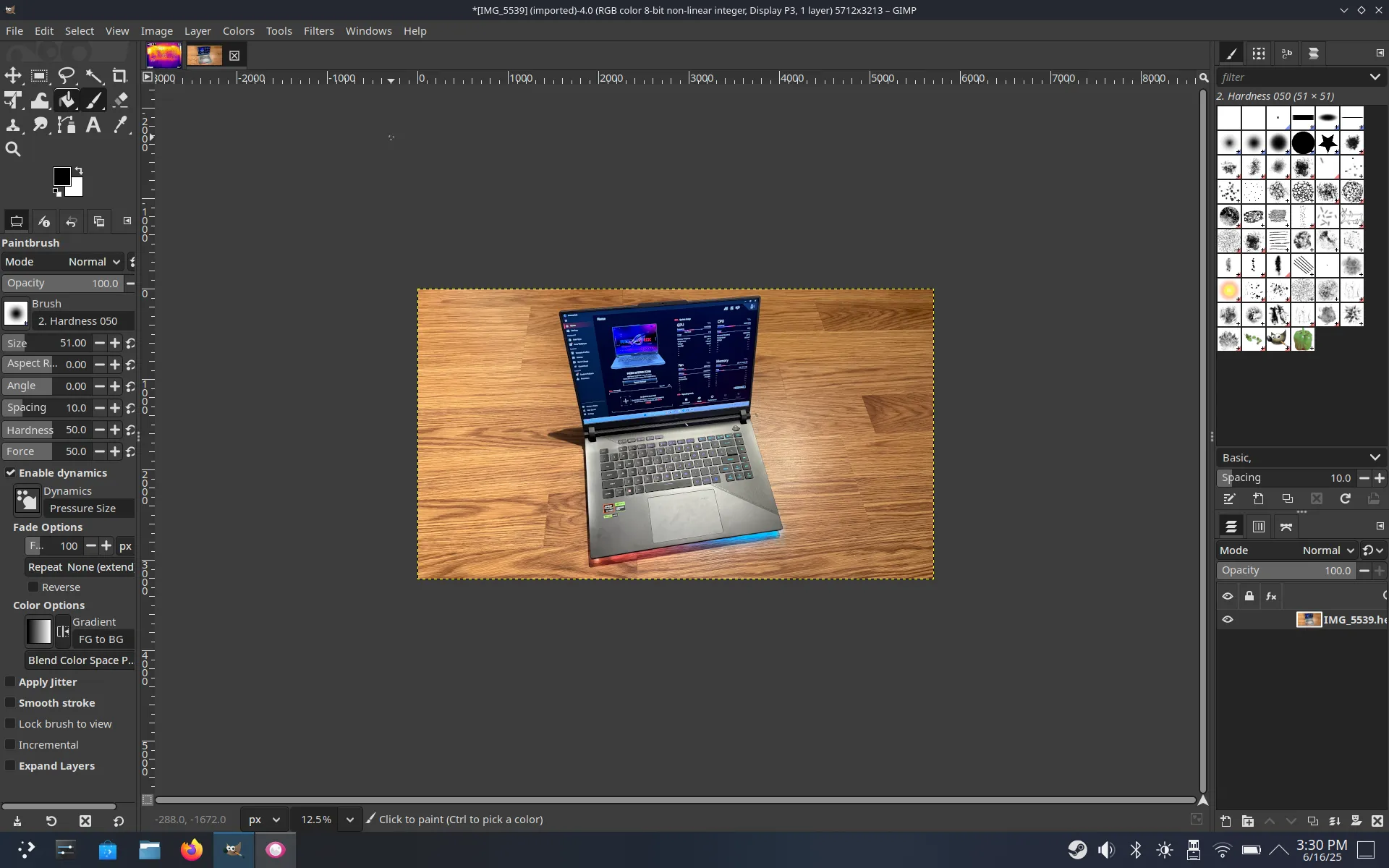Click the black foreground color swatch

coord(61,176)
